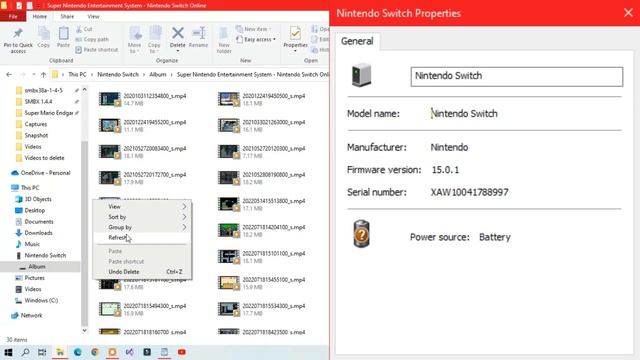Image resolution: width=640 pixels, height=360 pixels.
Task: Click the Back navigation arrow
Action: (9, 75)
